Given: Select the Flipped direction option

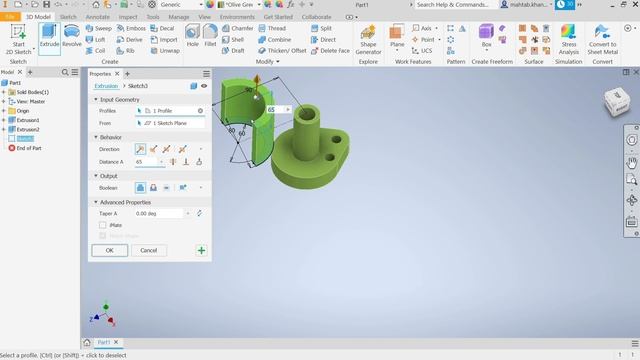Looking at the screenshot, I should pyautogui.click(x=153, y=149).
